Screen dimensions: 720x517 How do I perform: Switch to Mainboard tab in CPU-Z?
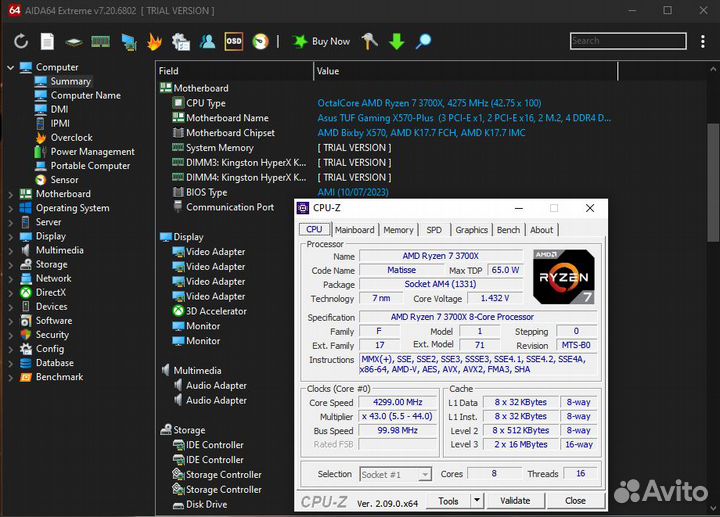354,230
